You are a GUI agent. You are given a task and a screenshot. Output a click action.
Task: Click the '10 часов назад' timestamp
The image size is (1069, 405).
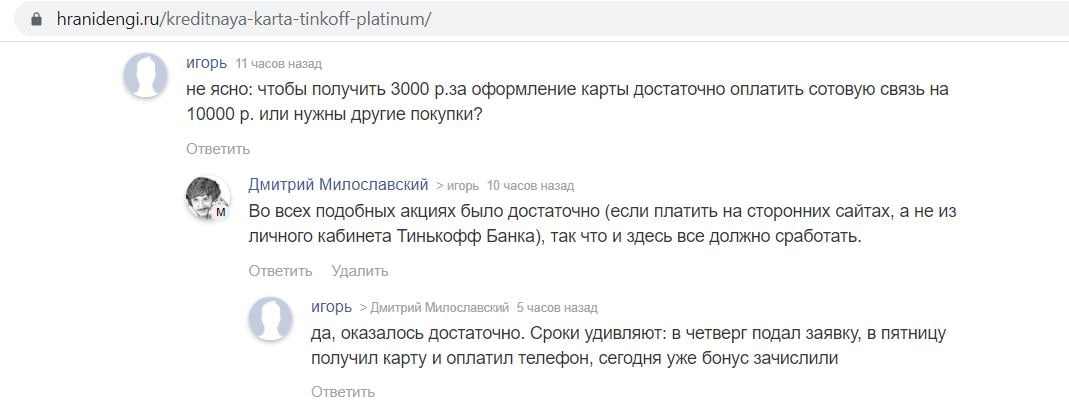click(530, 186)
